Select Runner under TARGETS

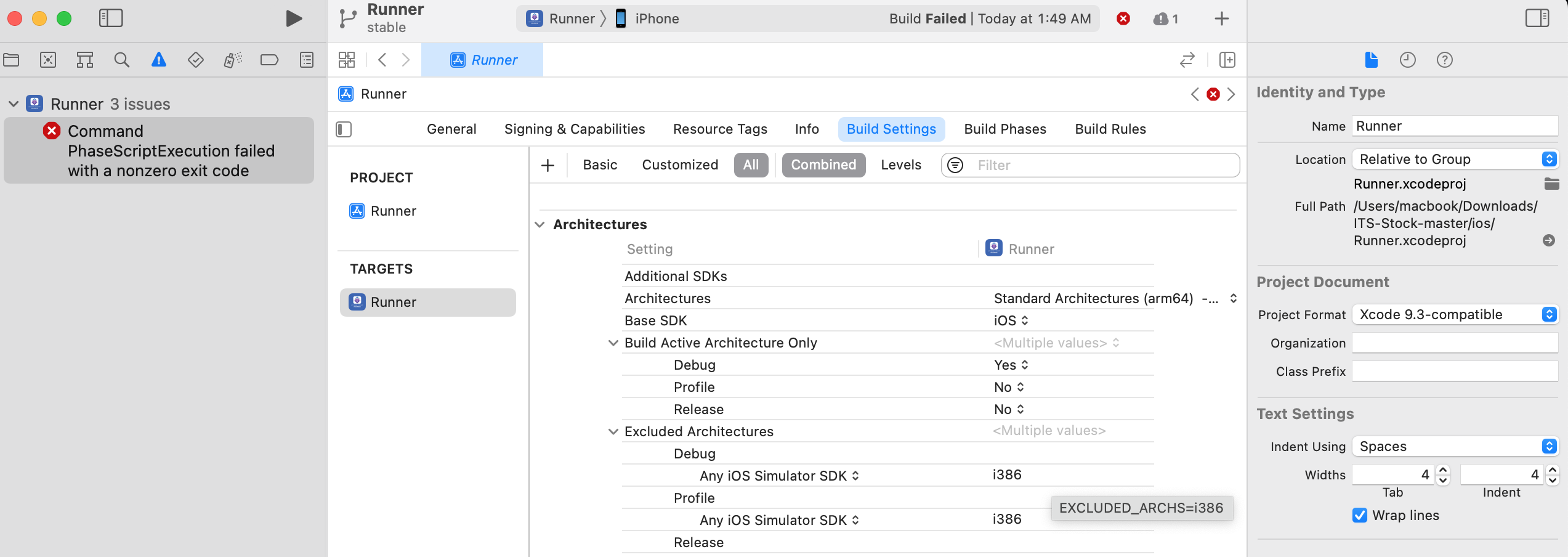pyautogui.click(x=428, y=303)
